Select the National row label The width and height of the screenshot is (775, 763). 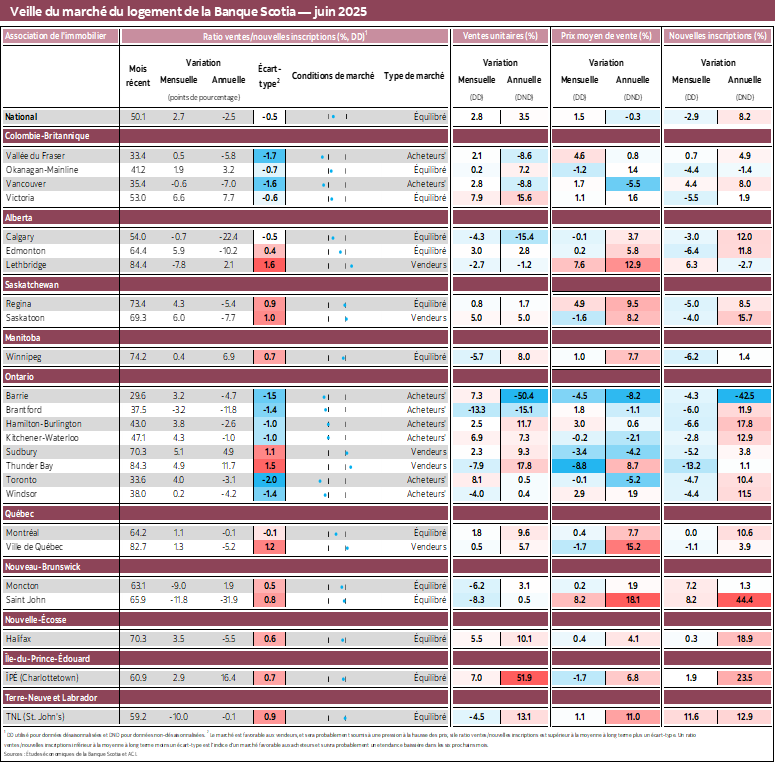click(x=22, y=117)
